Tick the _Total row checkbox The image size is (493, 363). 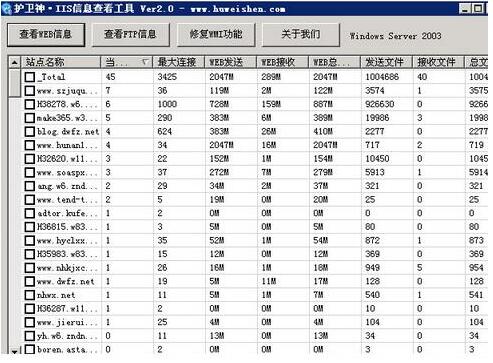click(30, 77)
